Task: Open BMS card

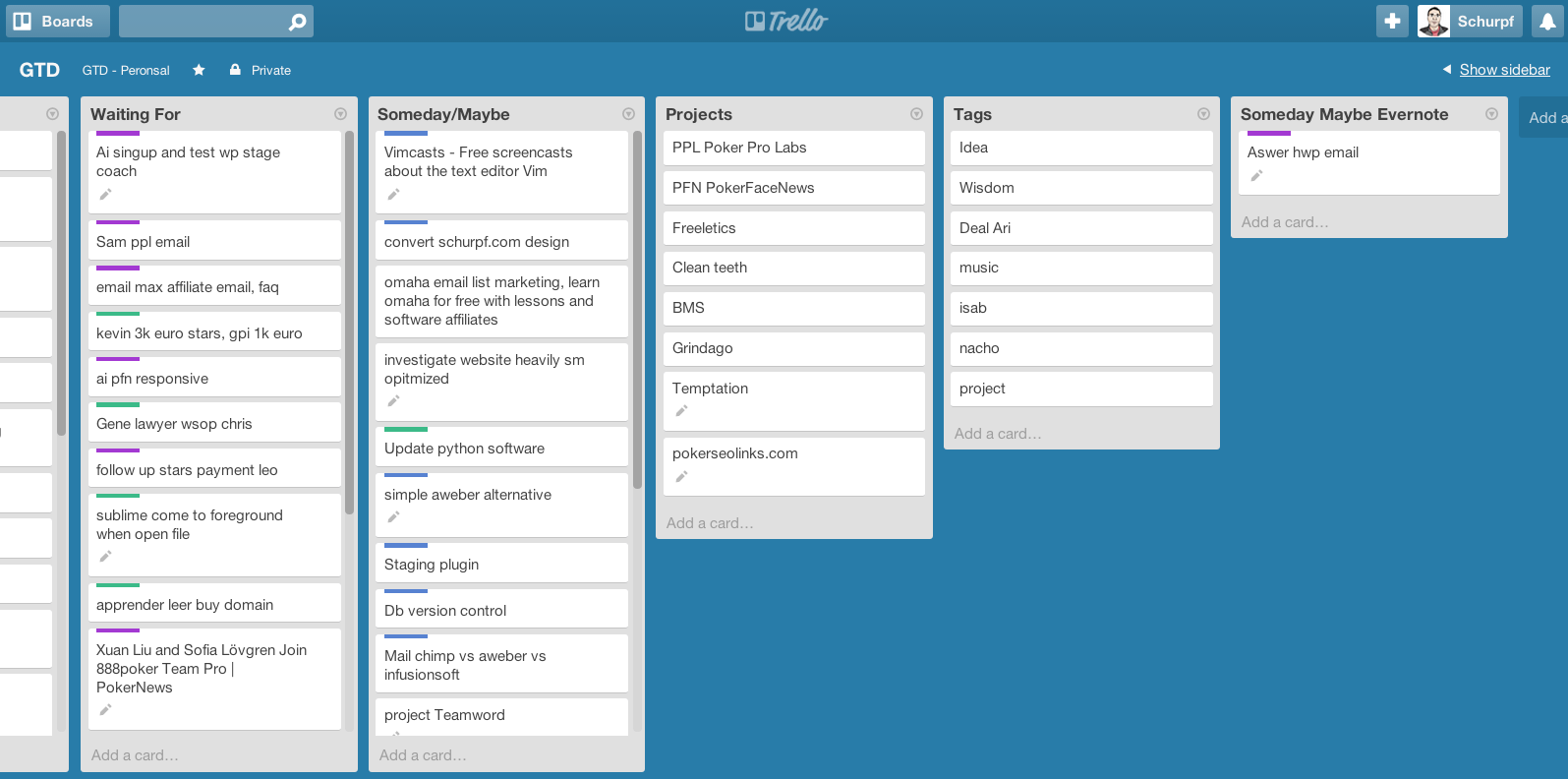Action: [x=794, y=308]
